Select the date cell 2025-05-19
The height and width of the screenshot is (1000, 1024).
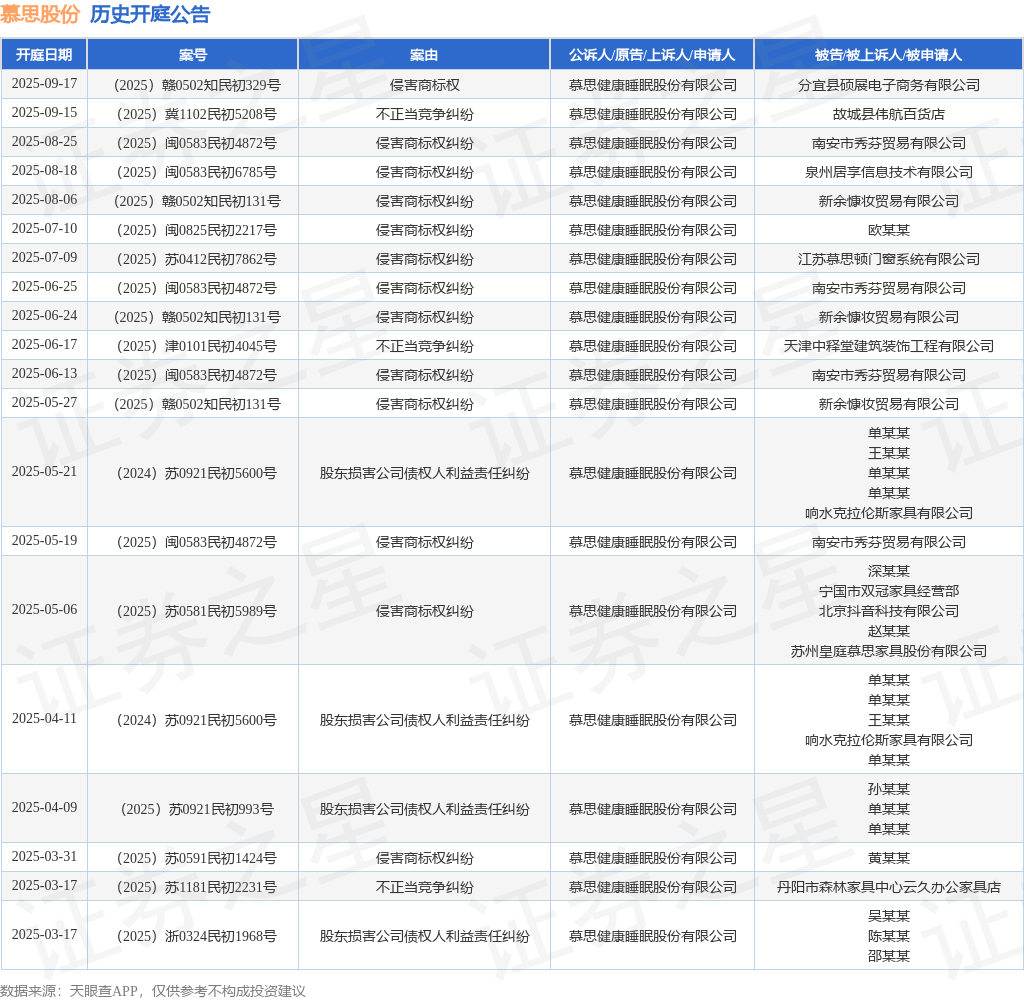[x=44, y=541]
